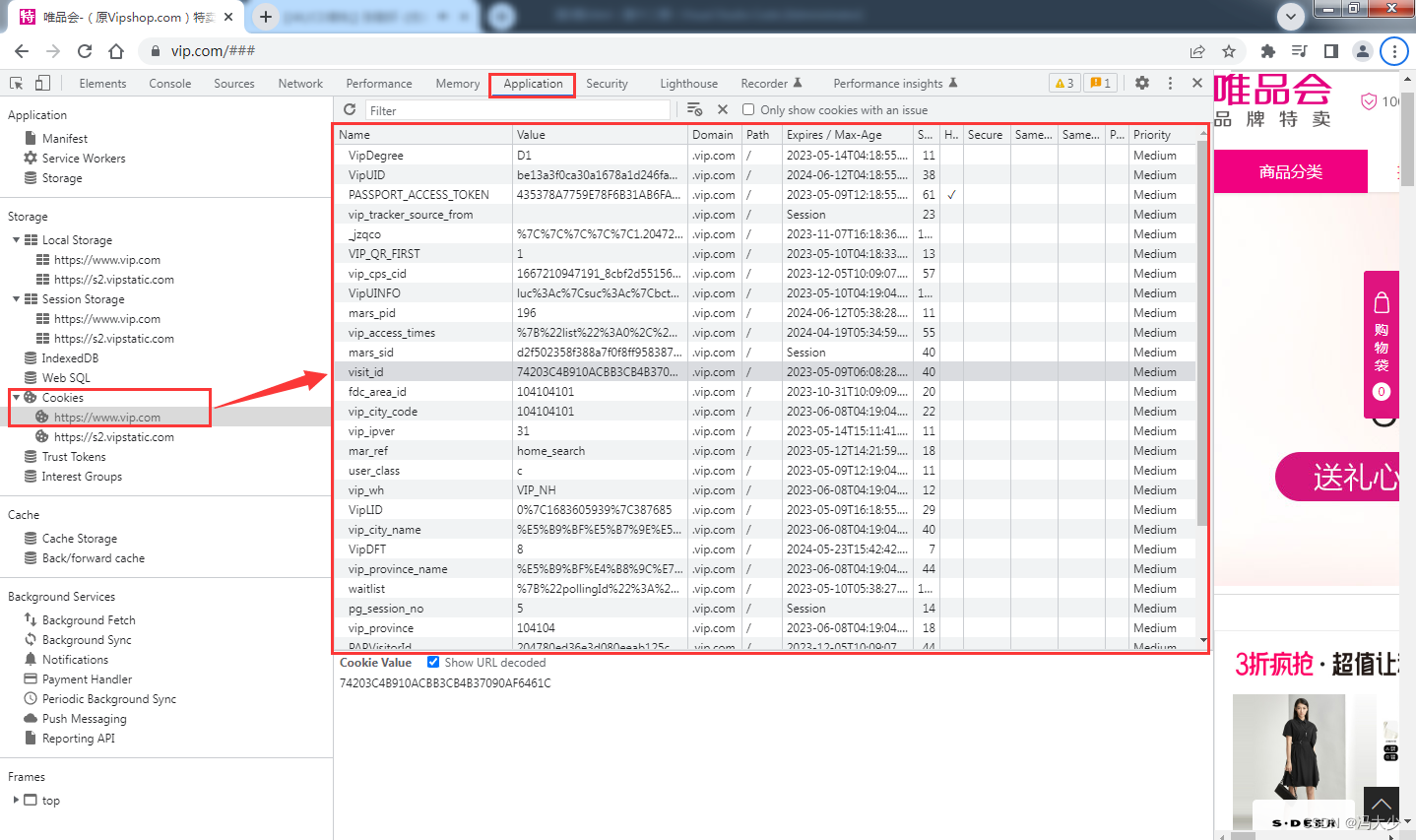Select the vip_city_code cookie row
Image resolution: width=1416 pixels, height=840 pixels.
(765, 411)
